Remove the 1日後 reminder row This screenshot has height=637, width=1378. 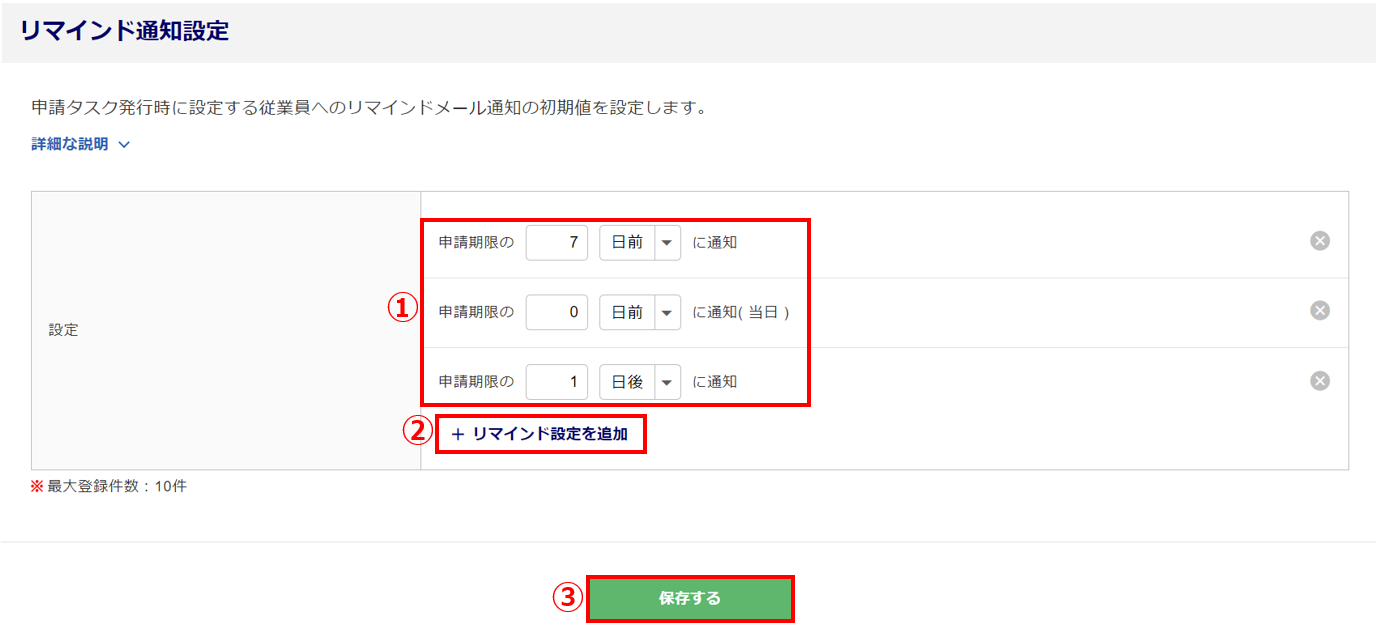tap(1320, 381)
